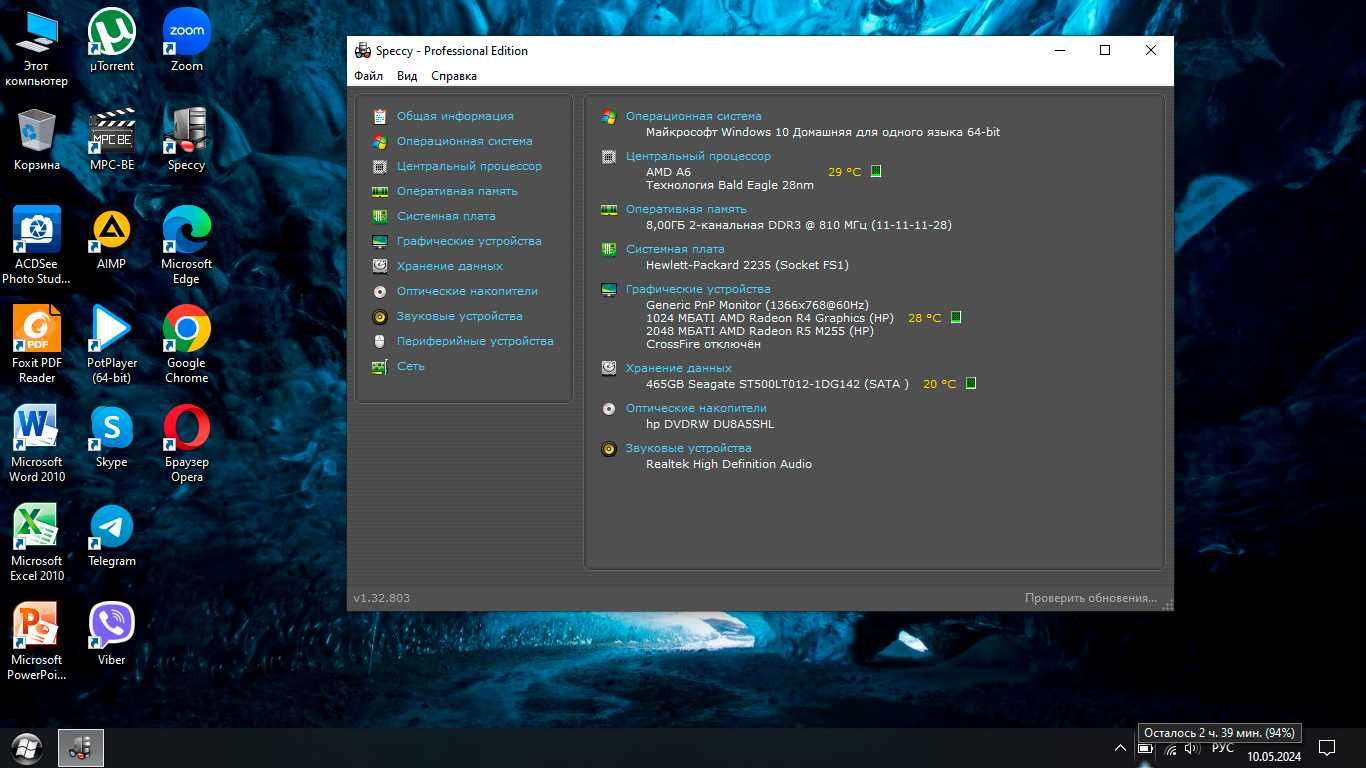1366x768 pixels.
Task: Open the Zoom desktop shortcut
Action: click(x=186, y=40)
